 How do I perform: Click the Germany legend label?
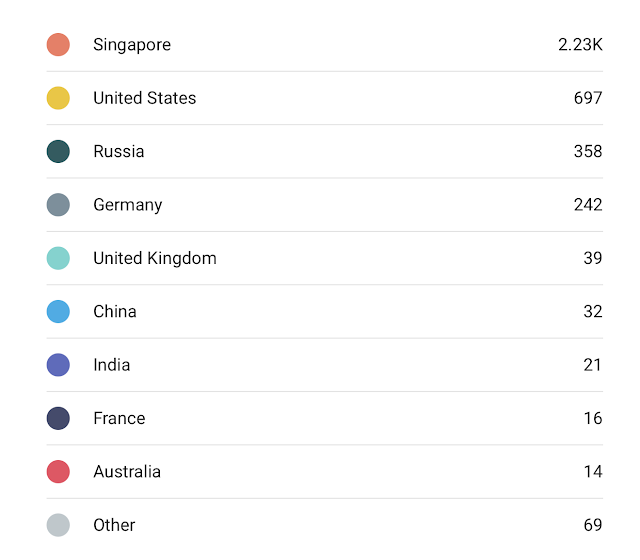128,205
